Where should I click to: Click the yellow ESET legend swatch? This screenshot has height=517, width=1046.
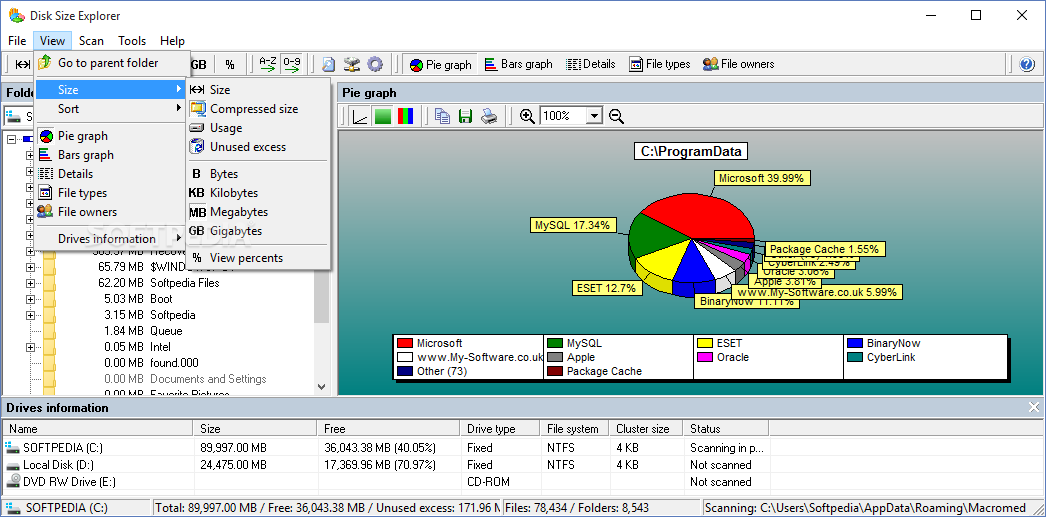(704, 344)
